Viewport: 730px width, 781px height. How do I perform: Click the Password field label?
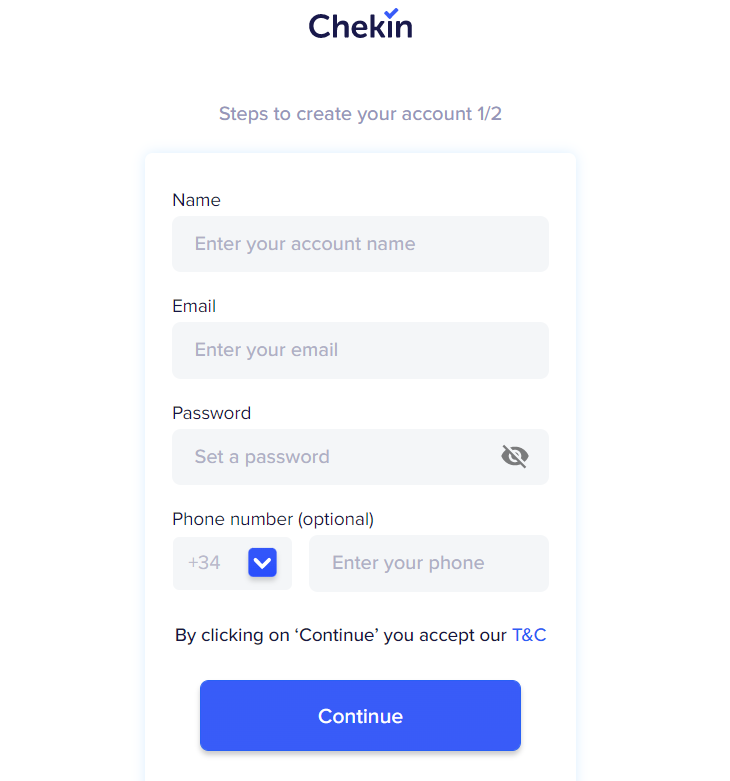click(211, 413)
